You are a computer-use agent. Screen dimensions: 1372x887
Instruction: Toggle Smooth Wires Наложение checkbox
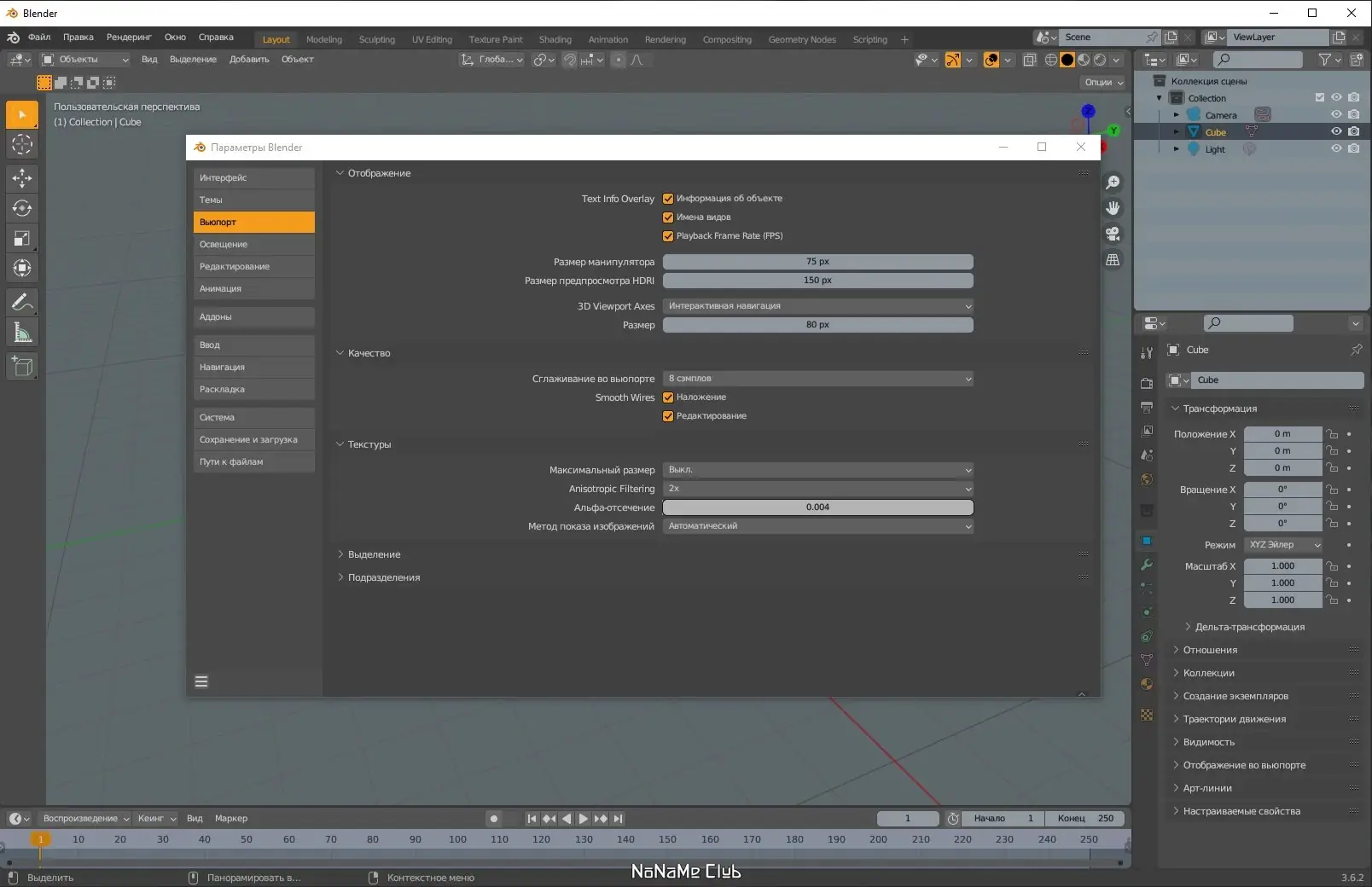[x=668, y=397]
